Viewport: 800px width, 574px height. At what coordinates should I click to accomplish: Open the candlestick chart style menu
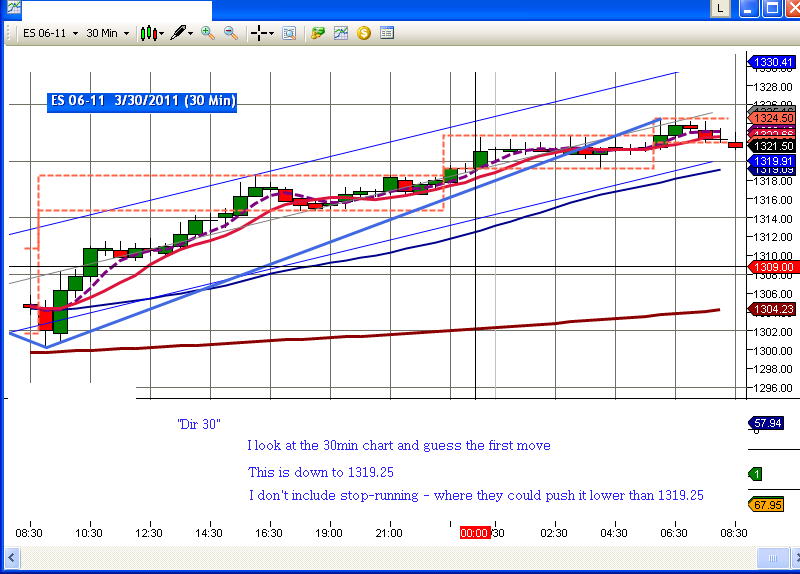(152, 33)
